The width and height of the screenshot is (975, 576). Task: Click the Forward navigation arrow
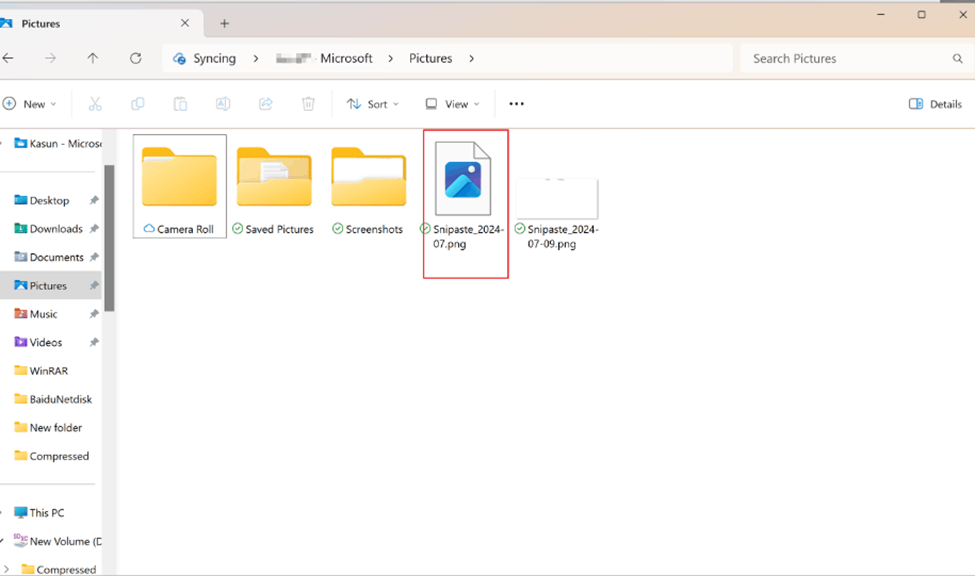(50, 58)
